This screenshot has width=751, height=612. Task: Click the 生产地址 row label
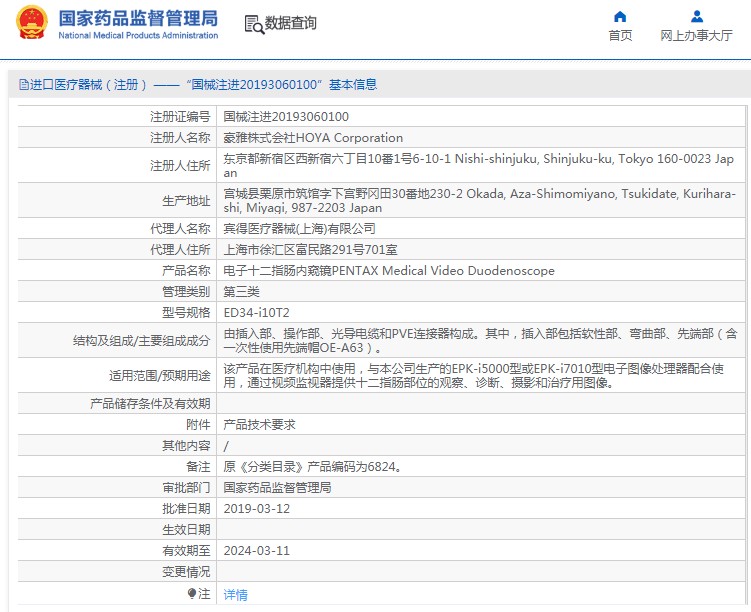tap(186, 201)
